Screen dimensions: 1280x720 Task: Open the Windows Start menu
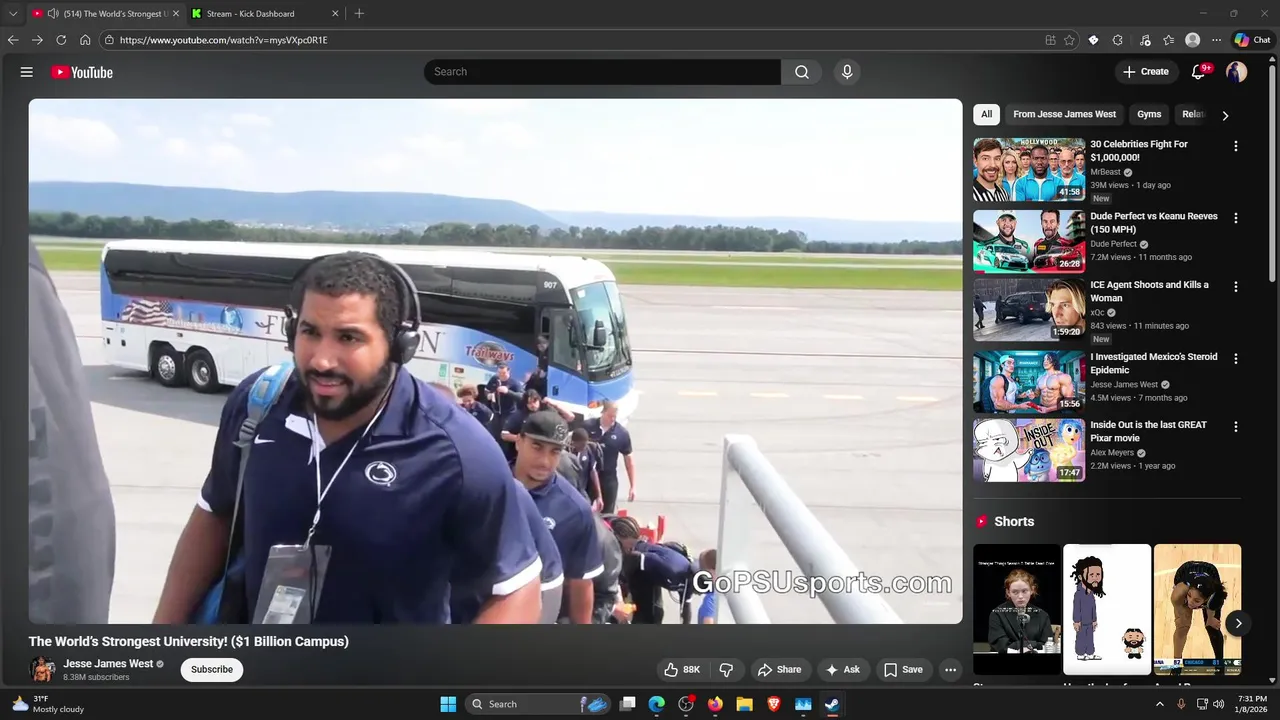[448, 704]
